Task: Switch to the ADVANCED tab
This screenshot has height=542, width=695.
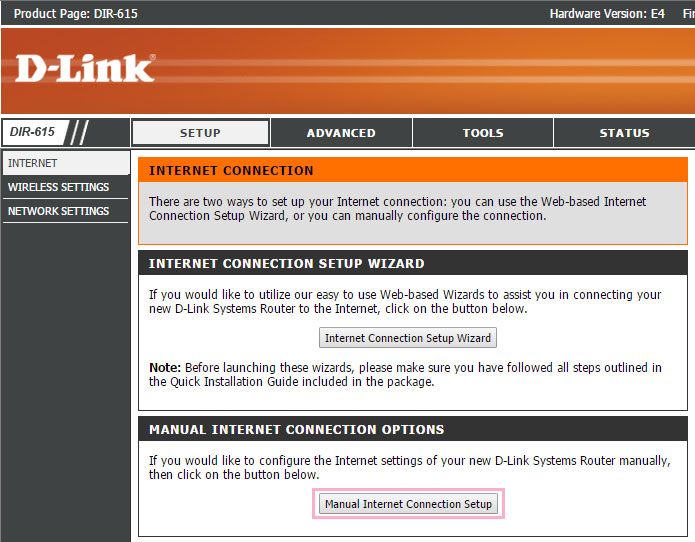Action: (341, 133)
